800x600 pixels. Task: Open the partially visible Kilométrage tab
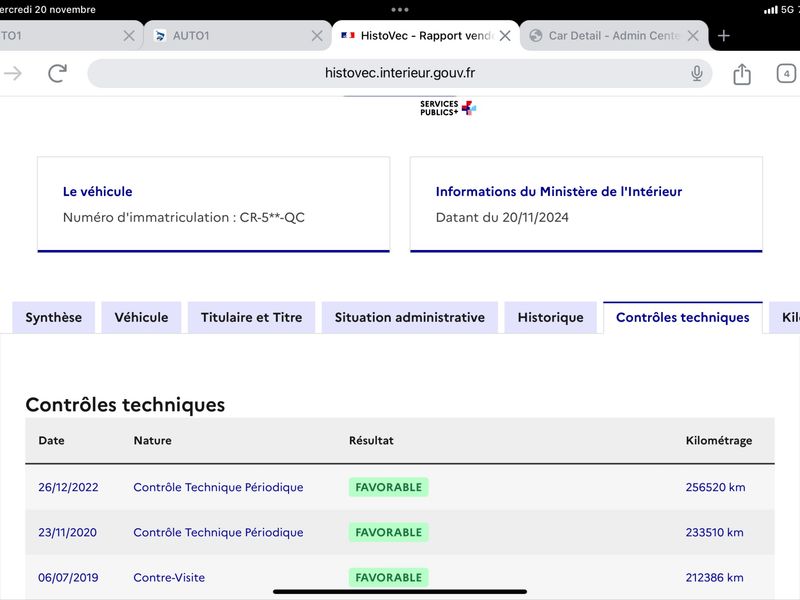[x=787, y=317]
